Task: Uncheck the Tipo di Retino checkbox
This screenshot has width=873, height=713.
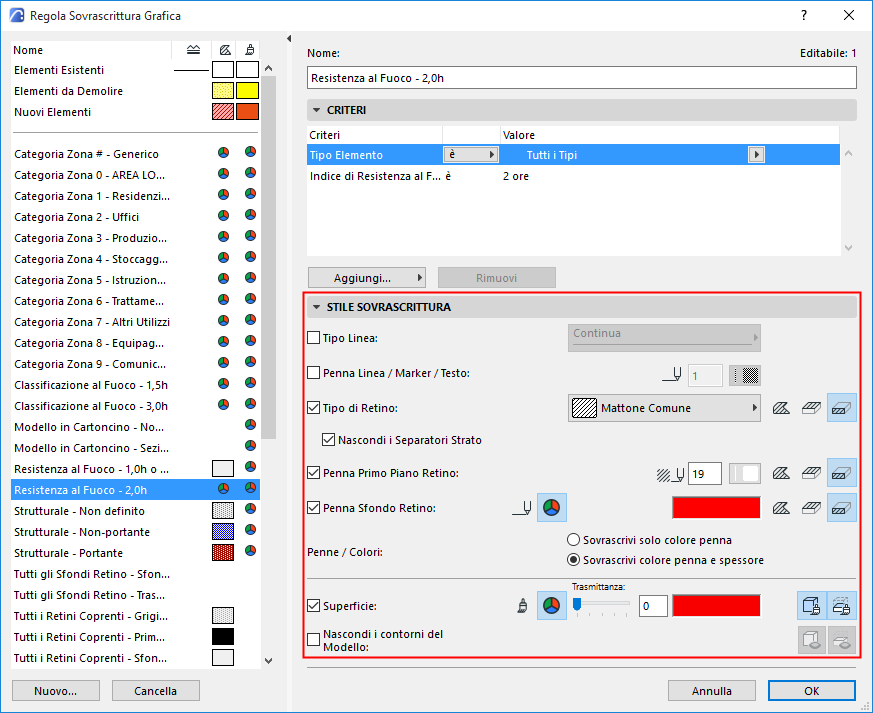Action: [313, 408]
